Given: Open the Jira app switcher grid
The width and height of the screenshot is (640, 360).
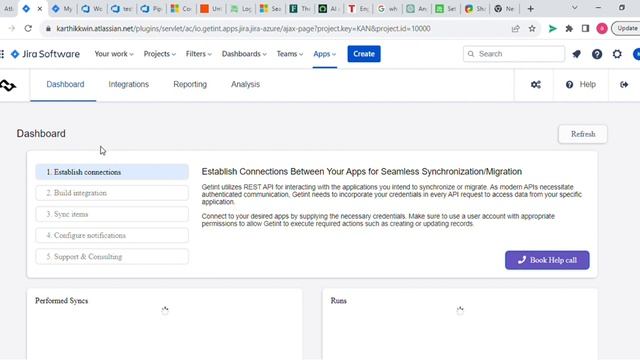Looking at the screenshot, I should (2, 54).
